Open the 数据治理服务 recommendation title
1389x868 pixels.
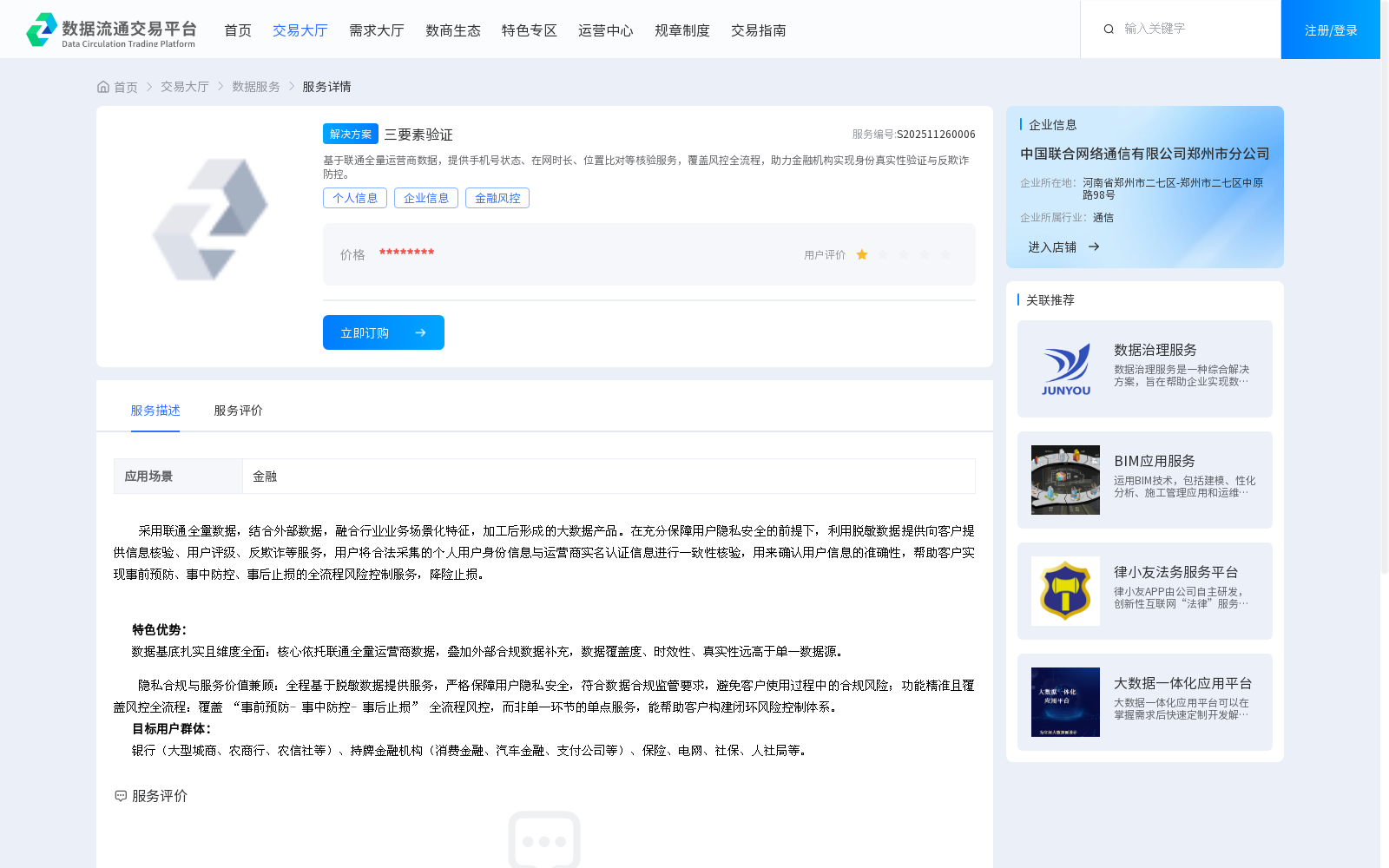1155,350
